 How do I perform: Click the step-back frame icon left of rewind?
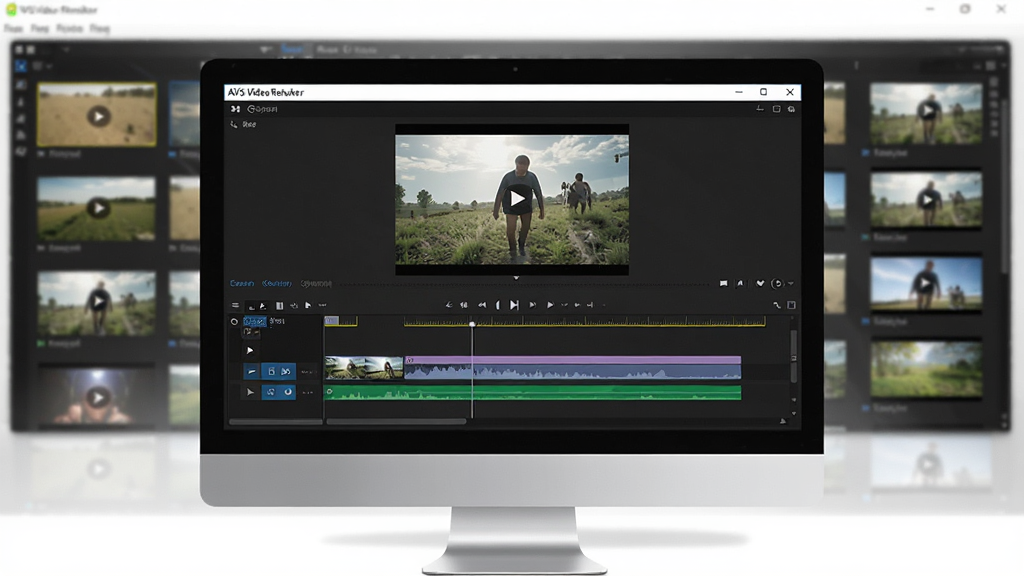click(464, 305)
